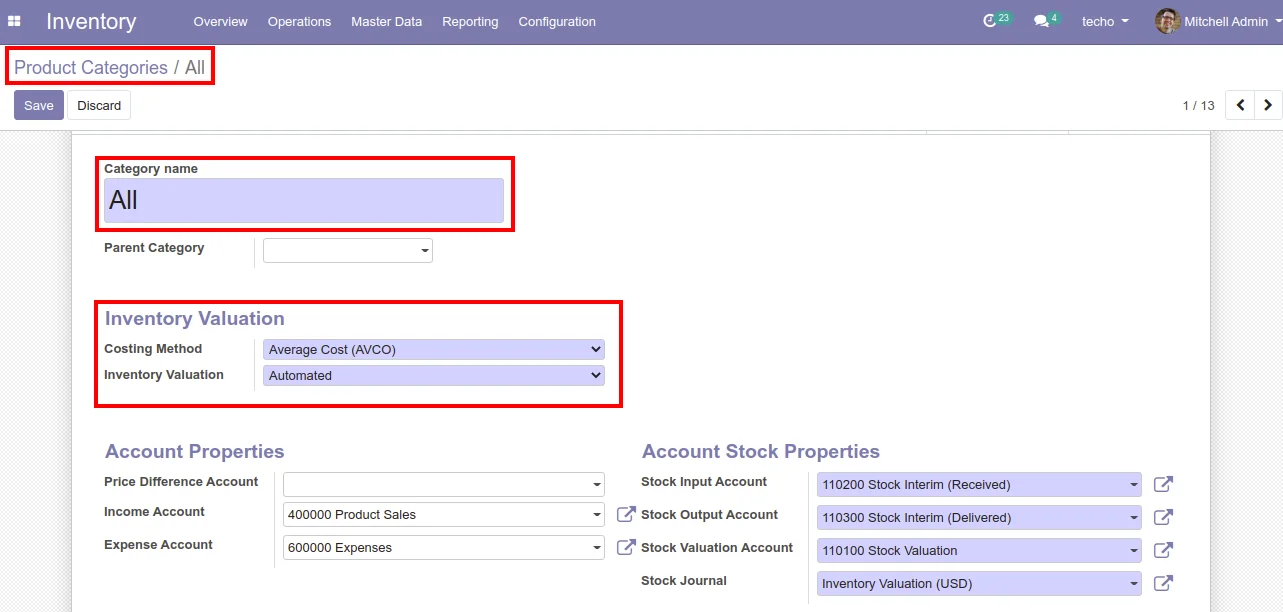
Task: Open external link for Stock Output Account
Action: pos(1163,517)
